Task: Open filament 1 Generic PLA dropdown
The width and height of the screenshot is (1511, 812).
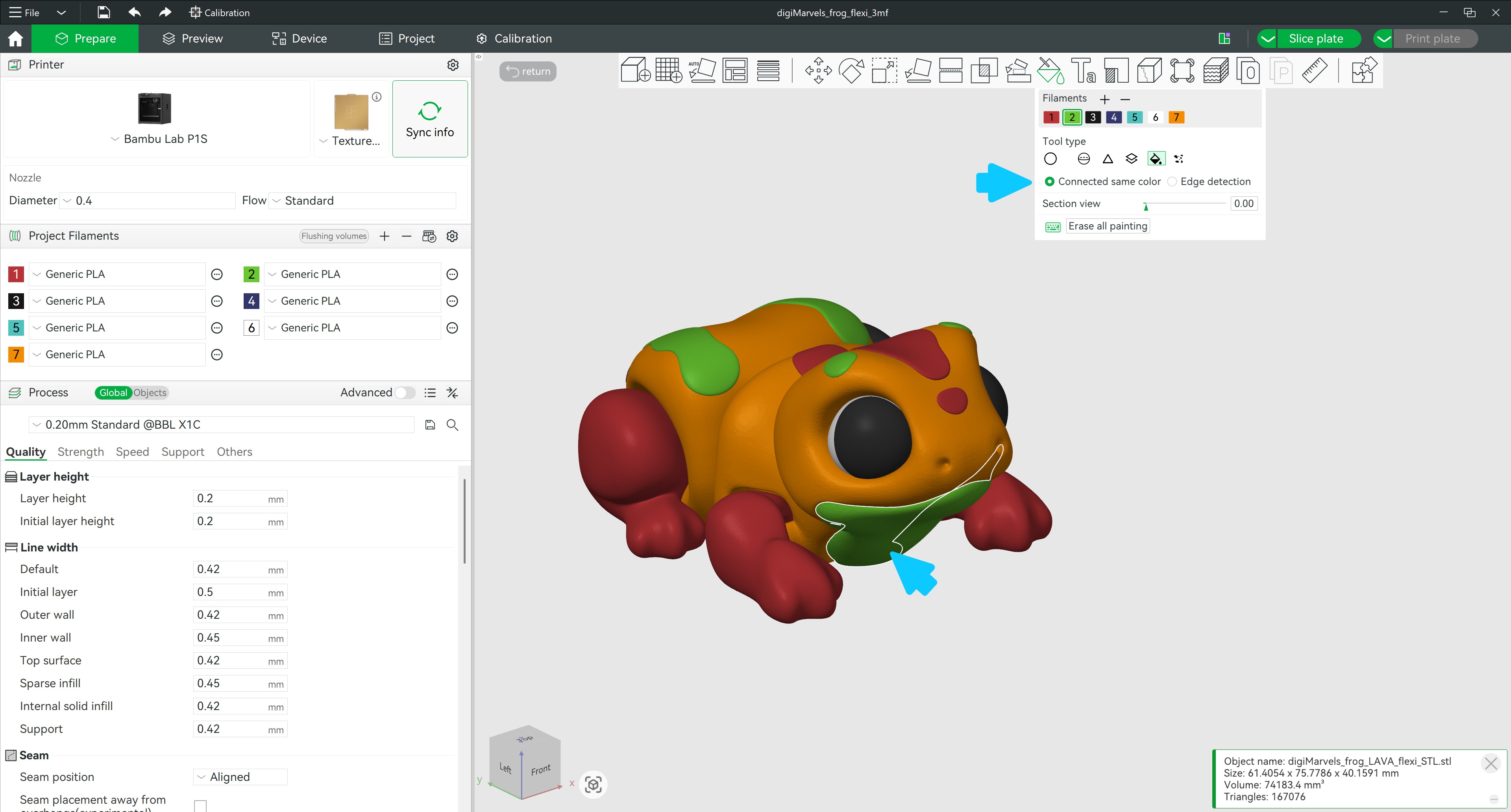Action: 117,274
